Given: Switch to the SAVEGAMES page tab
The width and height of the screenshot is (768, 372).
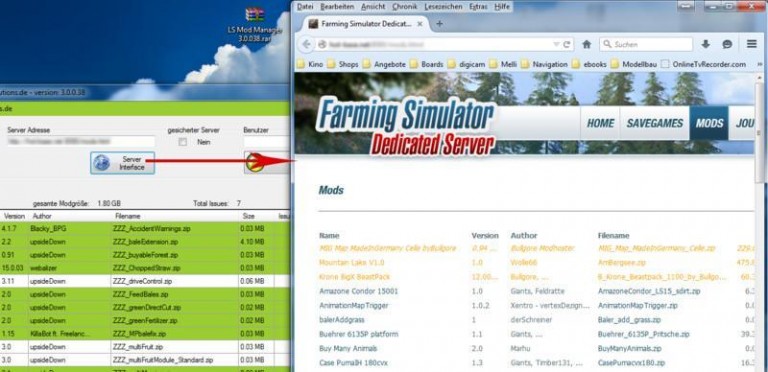Looking at the screenshot, I should tap(654, 123).
